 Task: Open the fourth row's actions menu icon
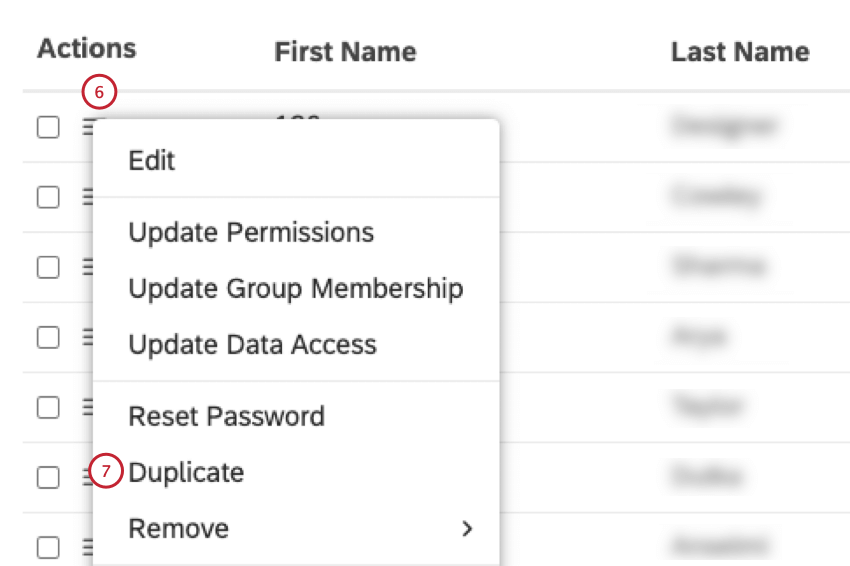tap(88, 337)
